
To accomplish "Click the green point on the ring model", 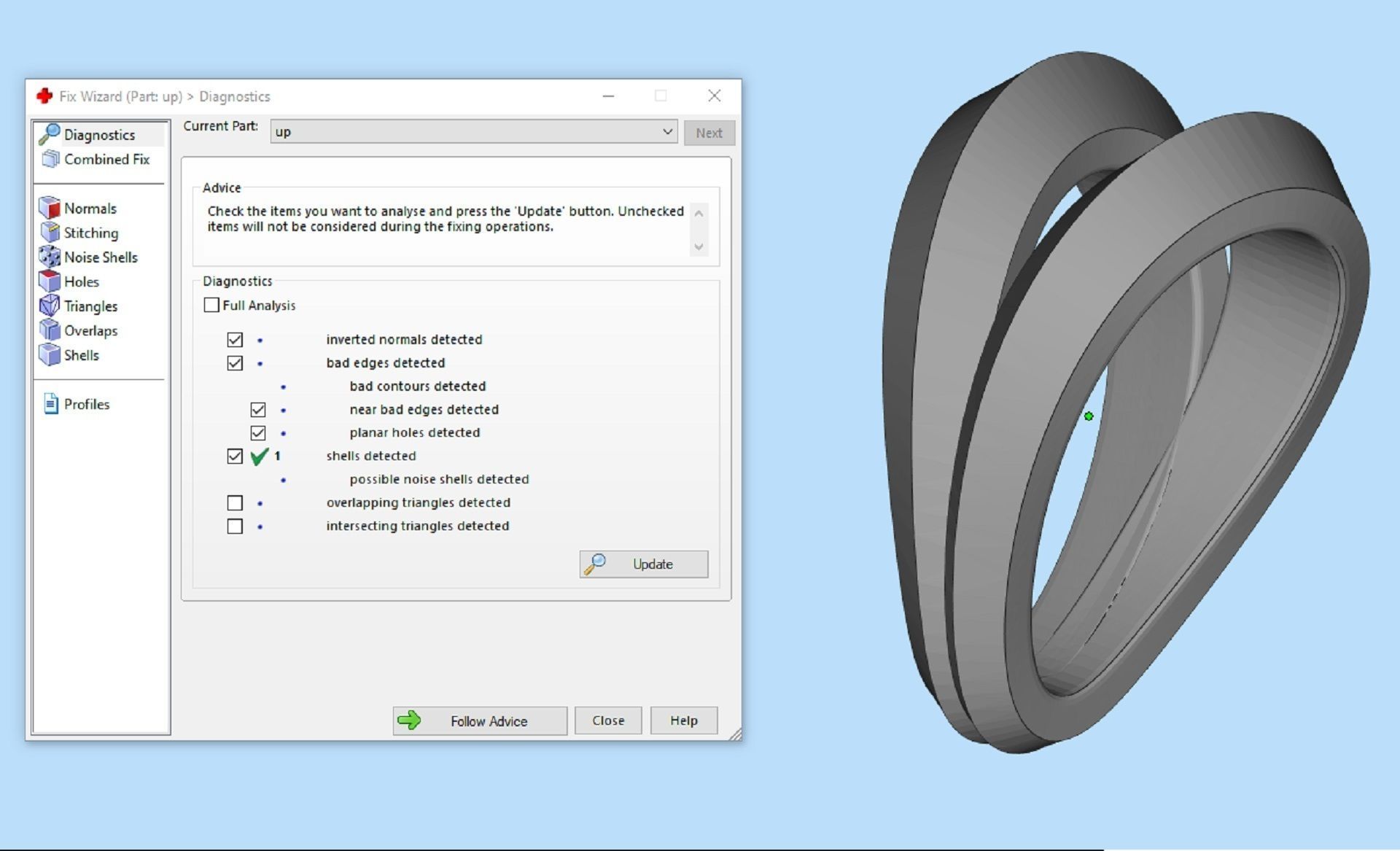I will tap(1089, 416).
